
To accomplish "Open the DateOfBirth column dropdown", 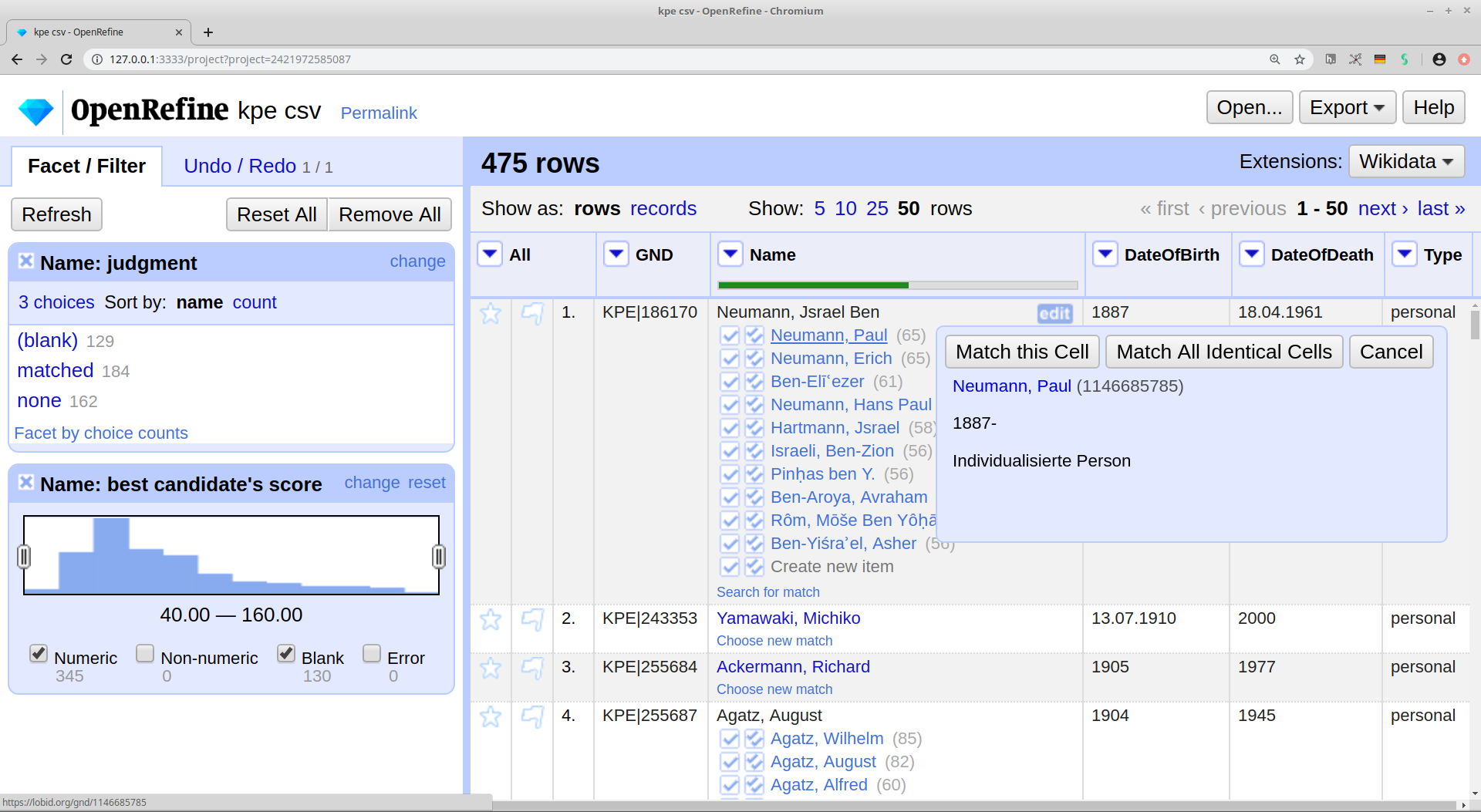I will tap(1105, 254).
